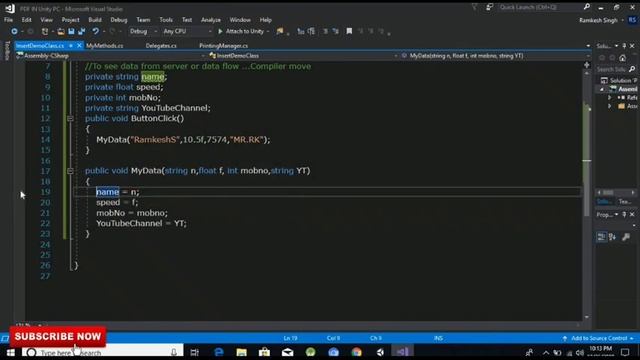Click the Solution Explorer search magnifier icon

pyautogui.click(x=632, y=69)
